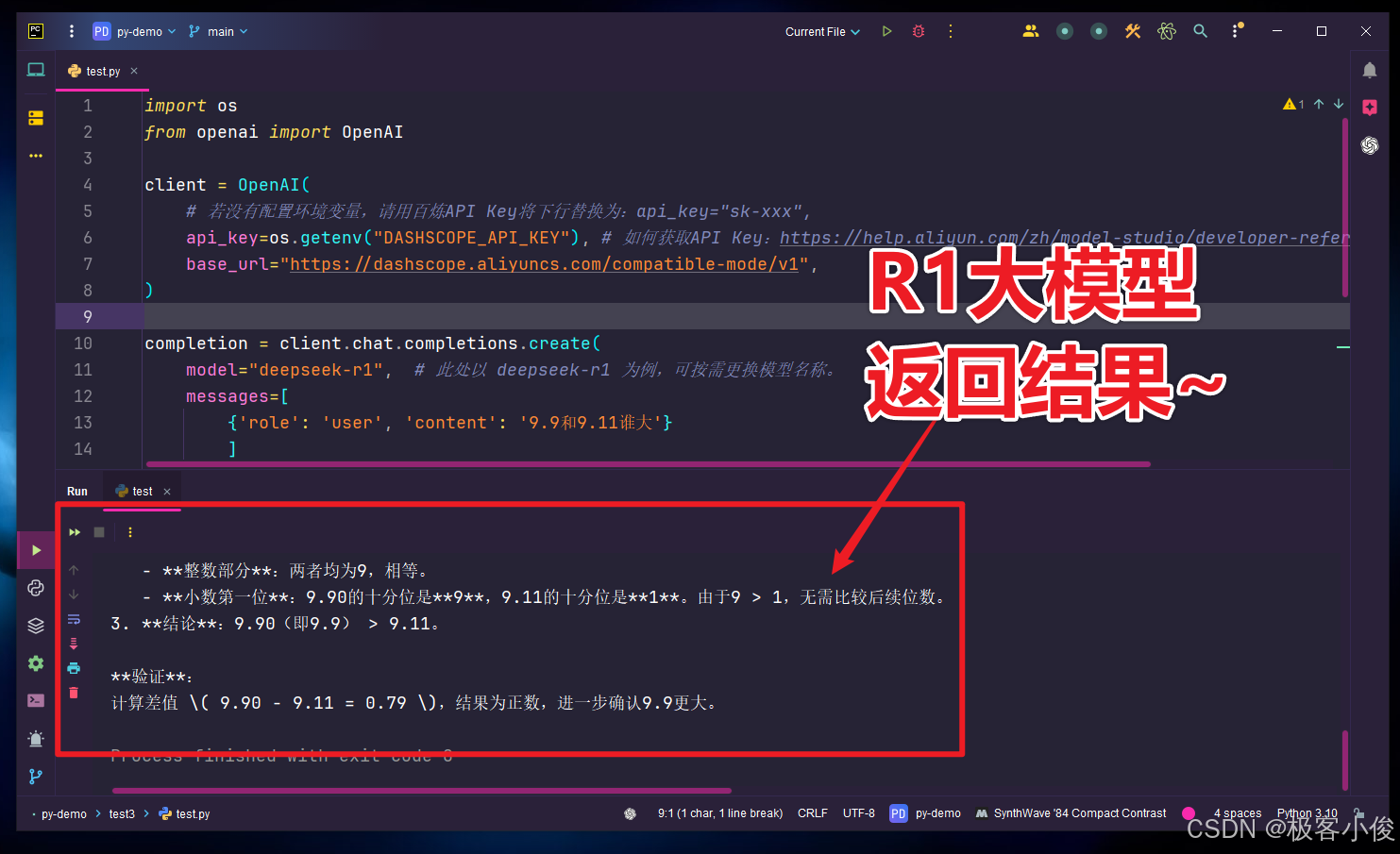This screenshot has width=1400, height=854.
Task: Jump to previous highlighted problem arrow
Action: click(1319, 104)
